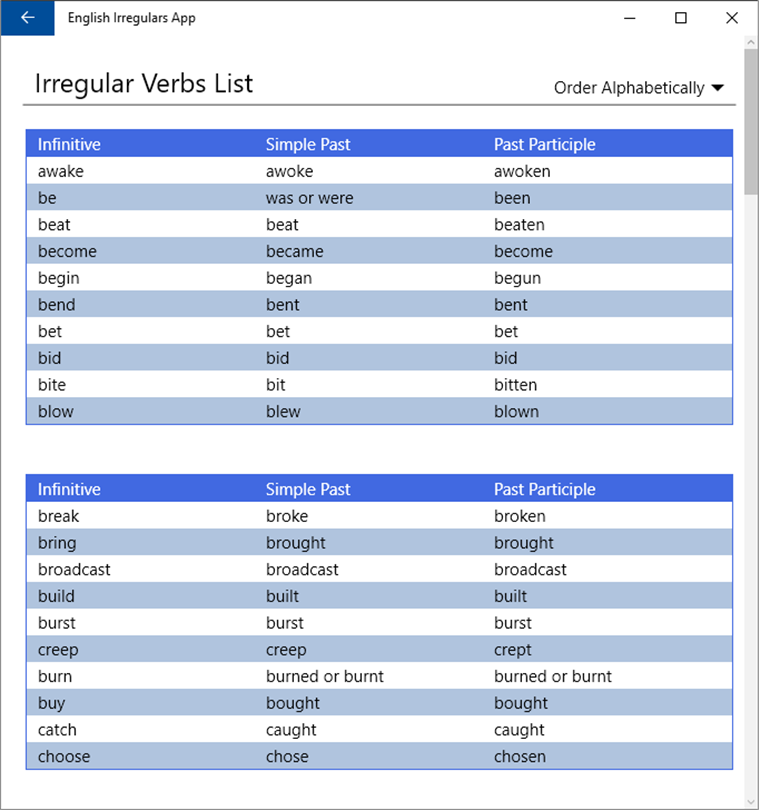Select the 'broadcast' infinitive row
Viewport: 759px width, 810px height.
click(x=74, y=569)
